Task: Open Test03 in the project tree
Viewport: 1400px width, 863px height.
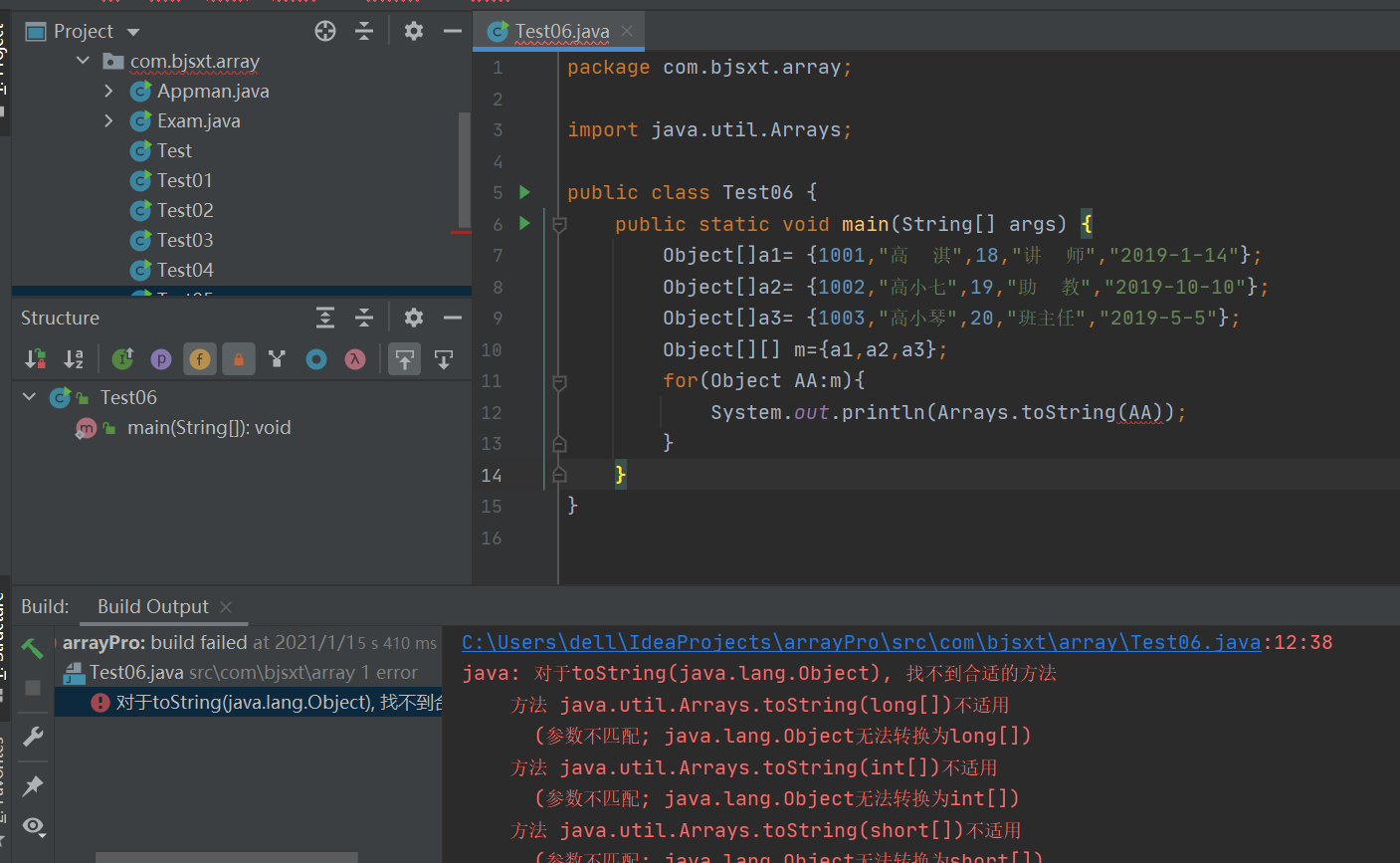Action: pyautogui.click(x=185, y=240)
